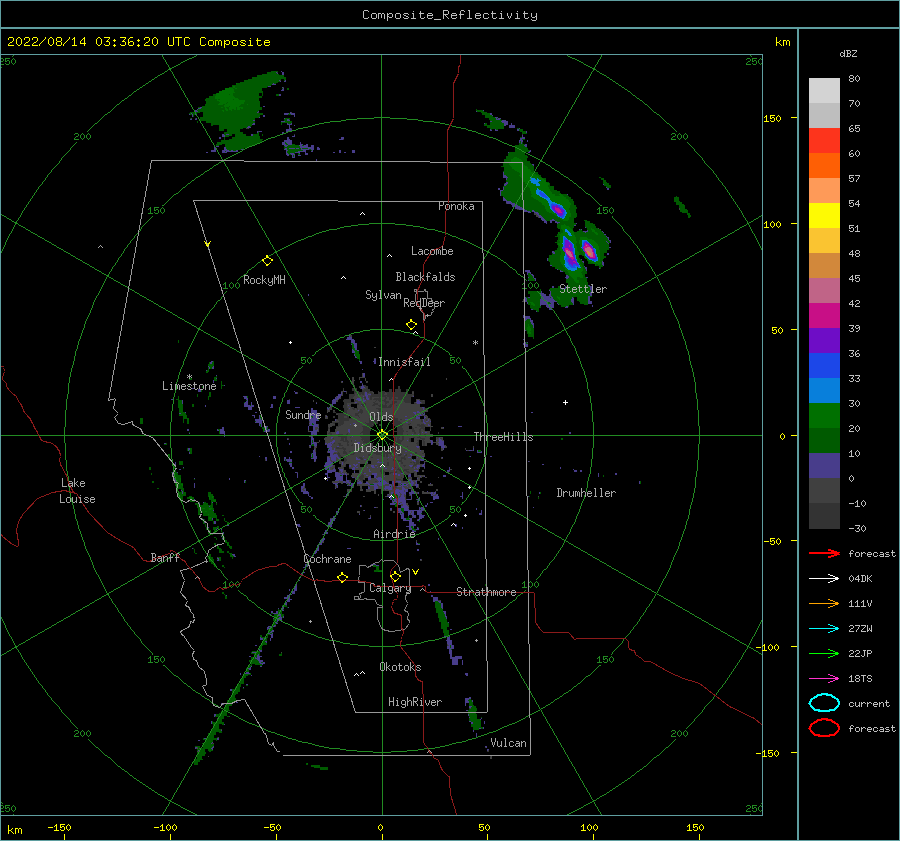900x841 pixels.
Task: Click the Vulcan town label
Action: point(509,743)
